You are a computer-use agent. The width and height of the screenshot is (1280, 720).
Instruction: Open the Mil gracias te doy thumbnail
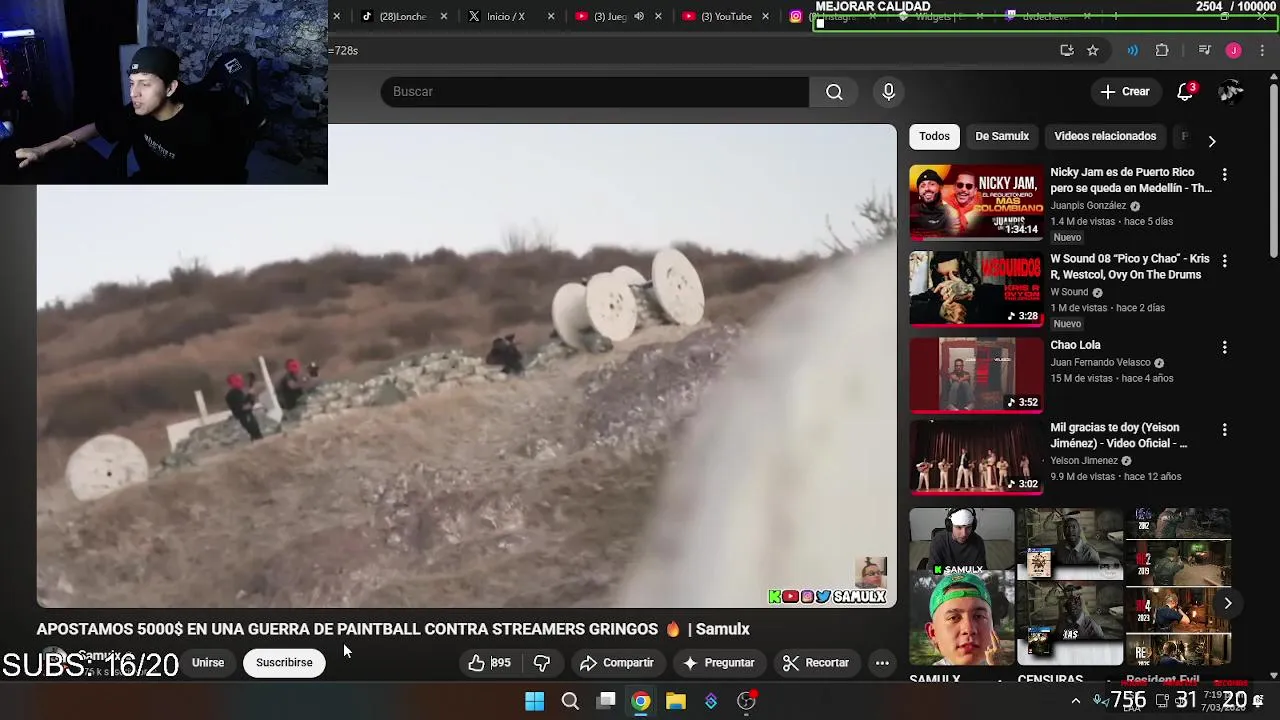click(x=976, y=458)
